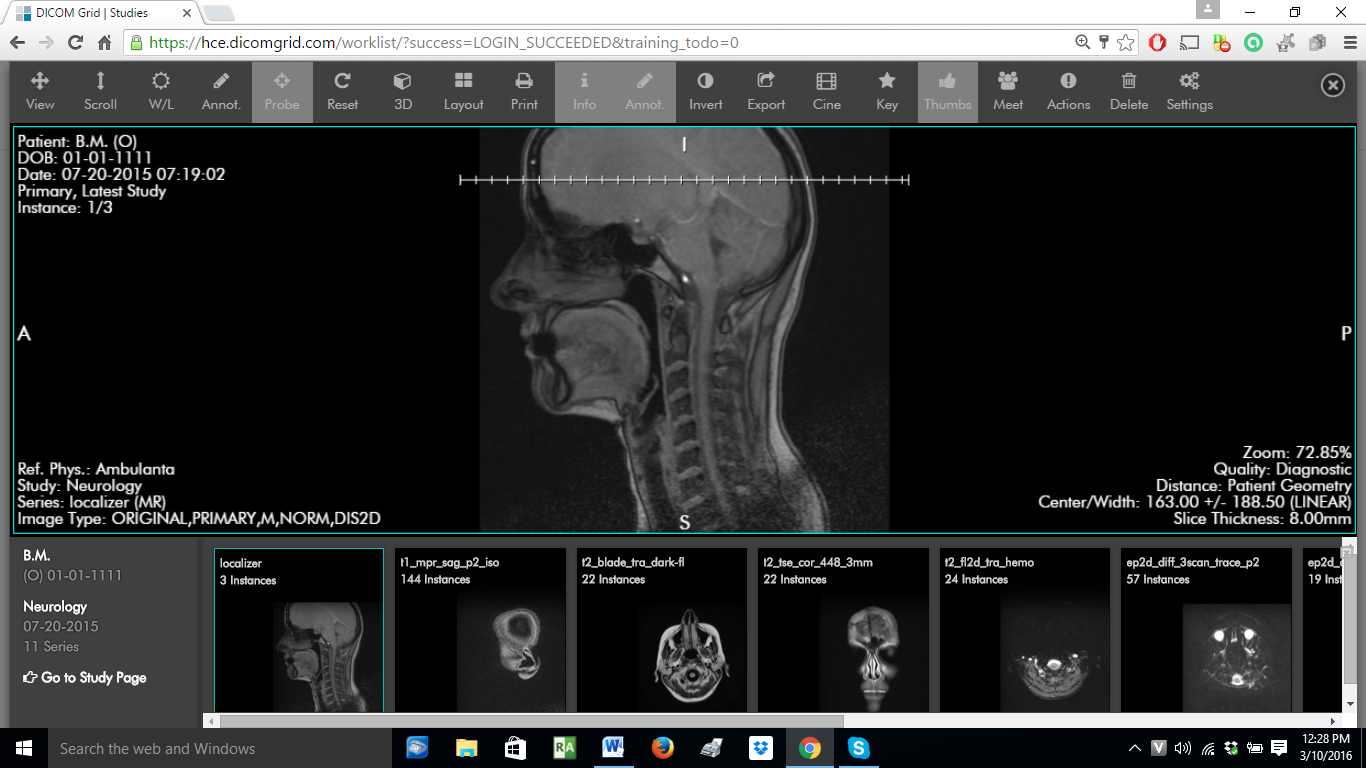Open the browser profile avatar button
The height and width of the screenshot is (768, 1366).
click(x=1208, y=10)
